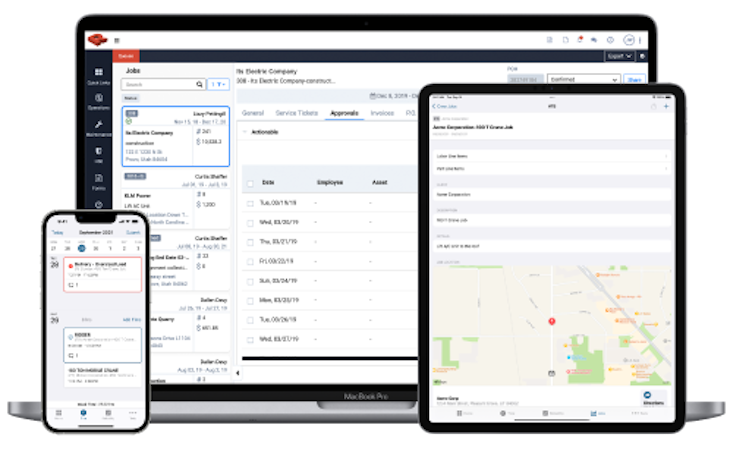Expand the second line items row on tablet
Viewport: 733px width, 450px height.
(x=552, y=169)
